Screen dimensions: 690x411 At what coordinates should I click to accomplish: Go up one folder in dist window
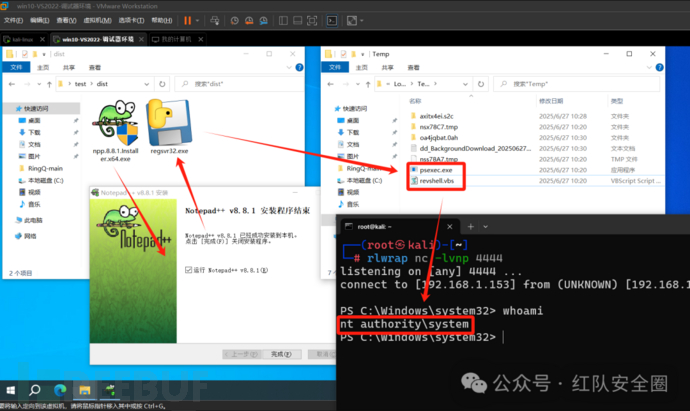(49, 84)
